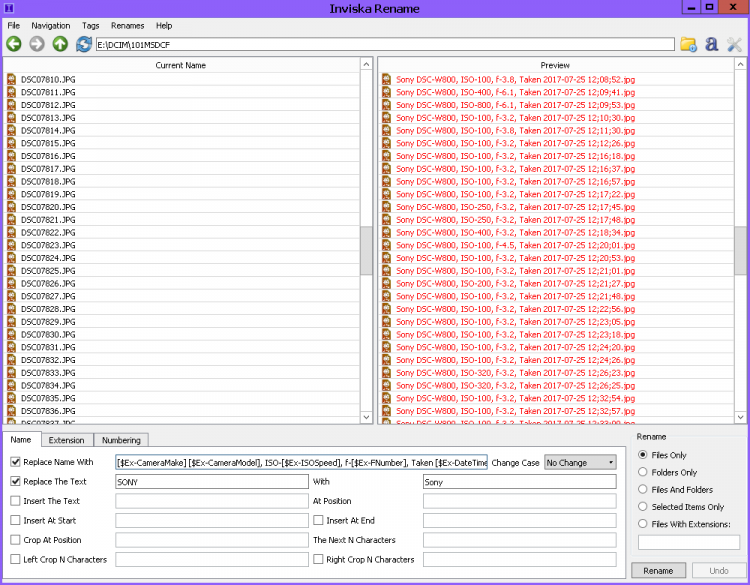Click the Insert The Text input field
Viewport: 750px width, 585px height.
click(212, 501)
